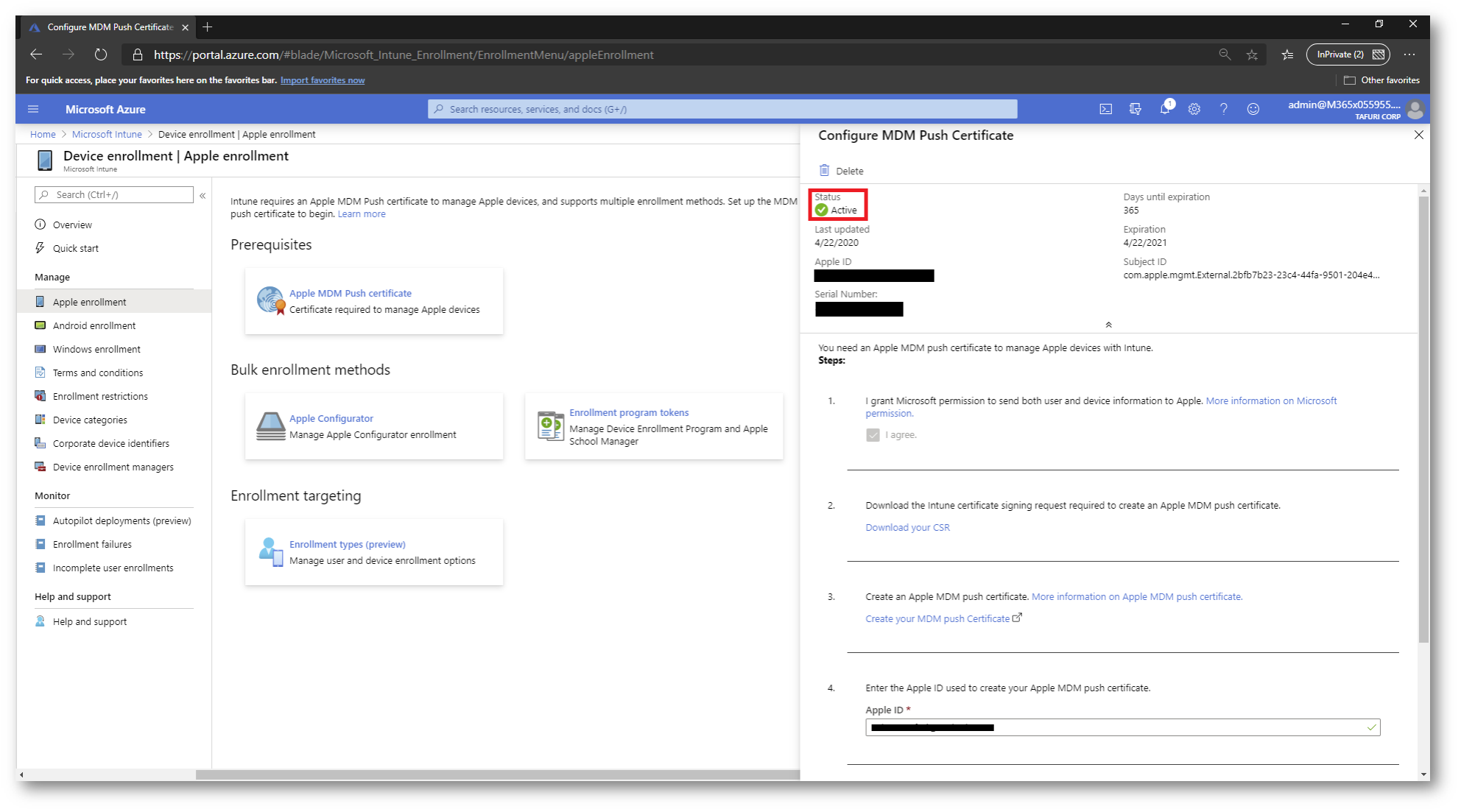Click the address bar URL

click(x=404, y=54)
